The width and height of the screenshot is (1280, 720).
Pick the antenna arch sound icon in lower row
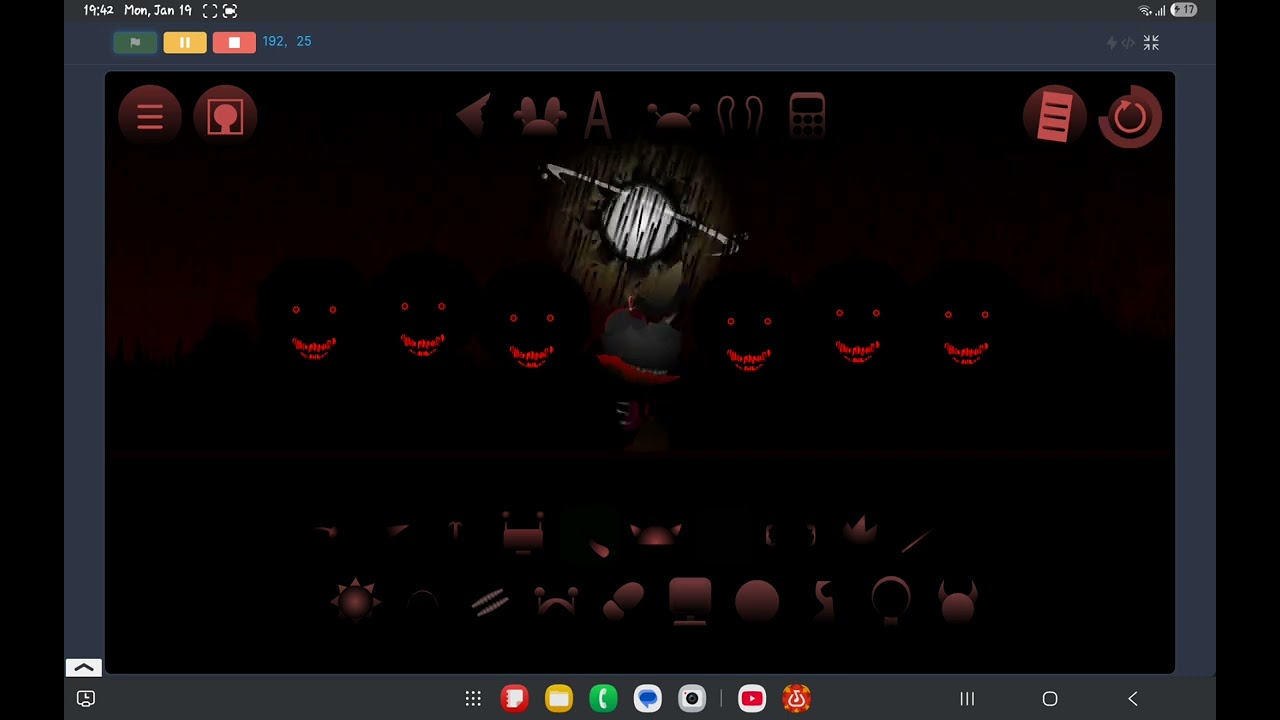pos(556,601)
